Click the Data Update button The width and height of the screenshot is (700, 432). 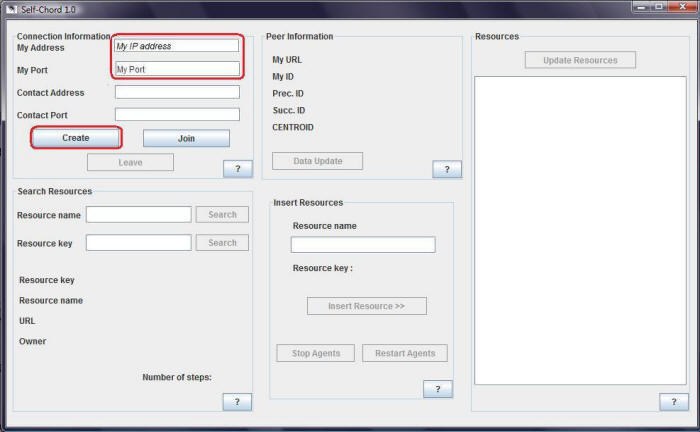[318, 161]
